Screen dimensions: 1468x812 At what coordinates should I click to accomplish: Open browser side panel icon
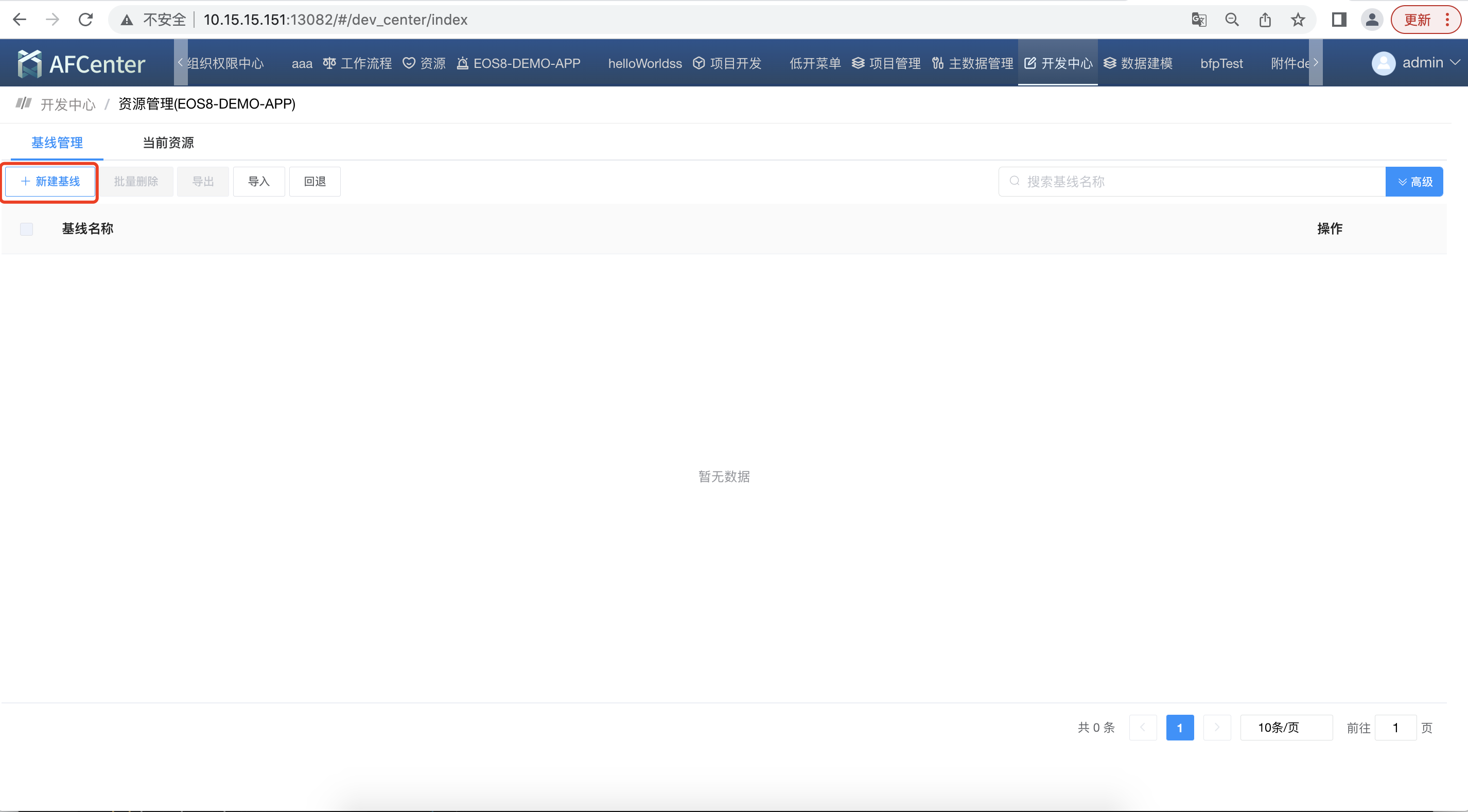coord(1339,20)
